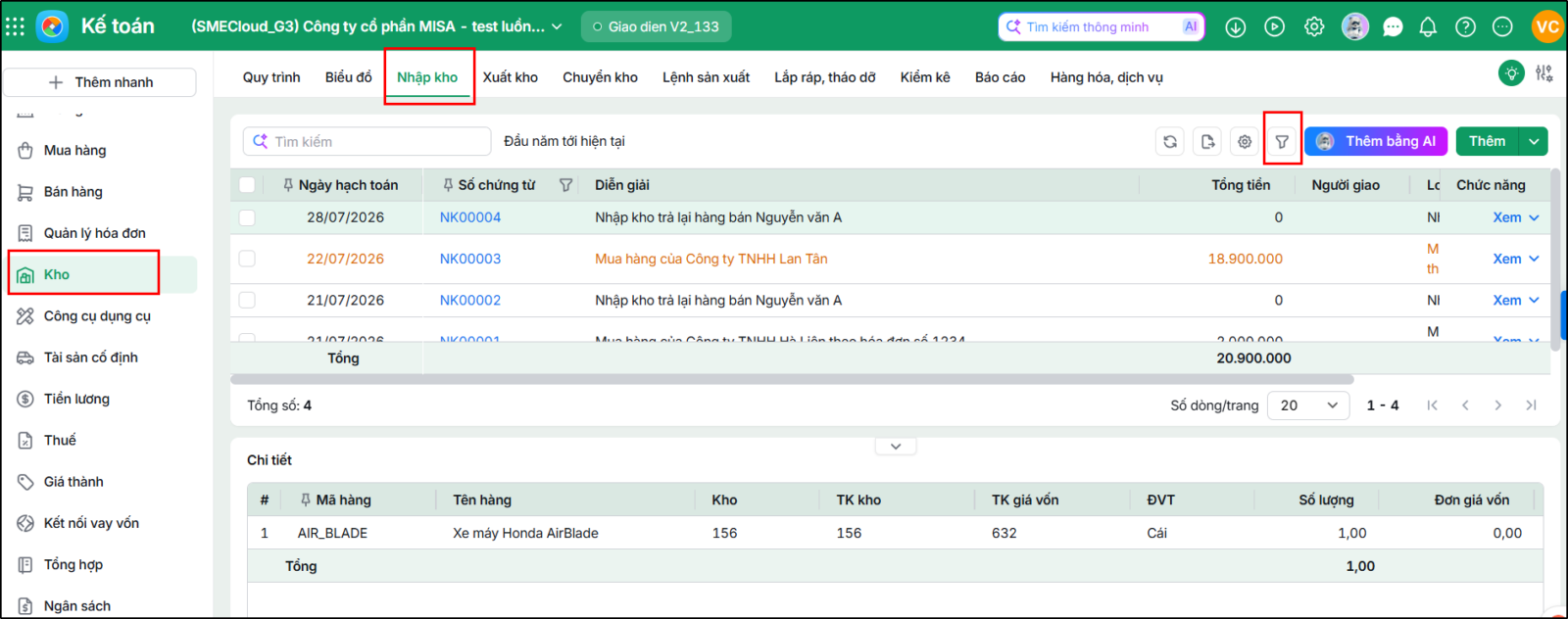Open the chat messages icon
The height and width of the screenshot is (619, 1568).
(1393, 27)
